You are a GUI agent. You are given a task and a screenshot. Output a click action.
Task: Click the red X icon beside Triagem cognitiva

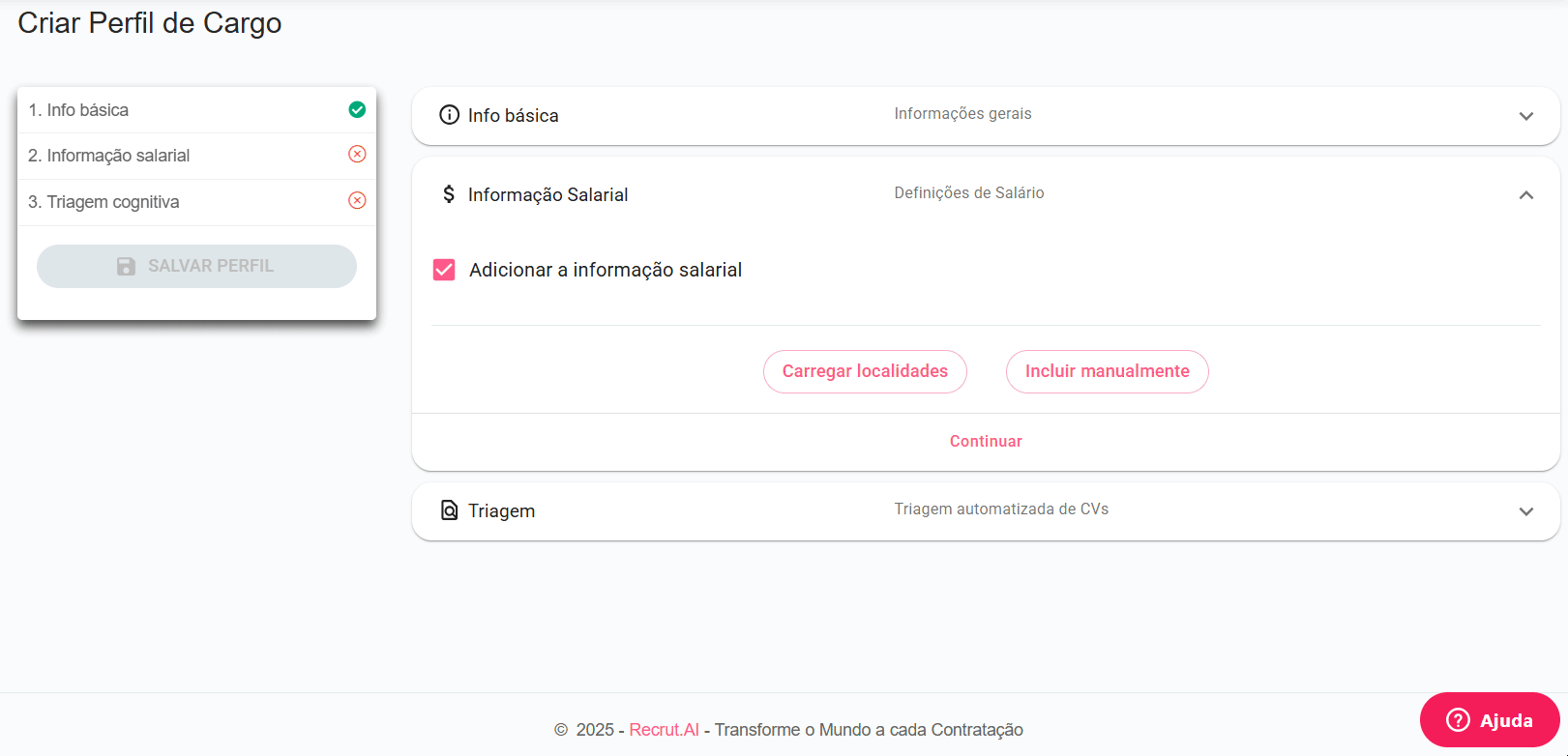[x=357, y=201]
